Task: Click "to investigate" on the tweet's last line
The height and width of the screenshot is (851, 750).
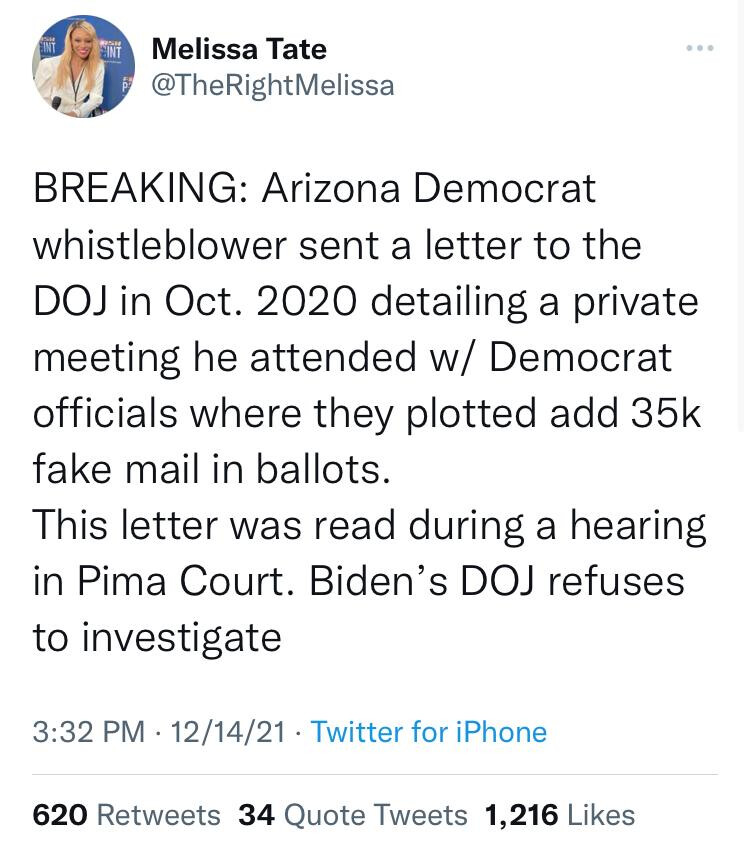Action: point(157,637)
